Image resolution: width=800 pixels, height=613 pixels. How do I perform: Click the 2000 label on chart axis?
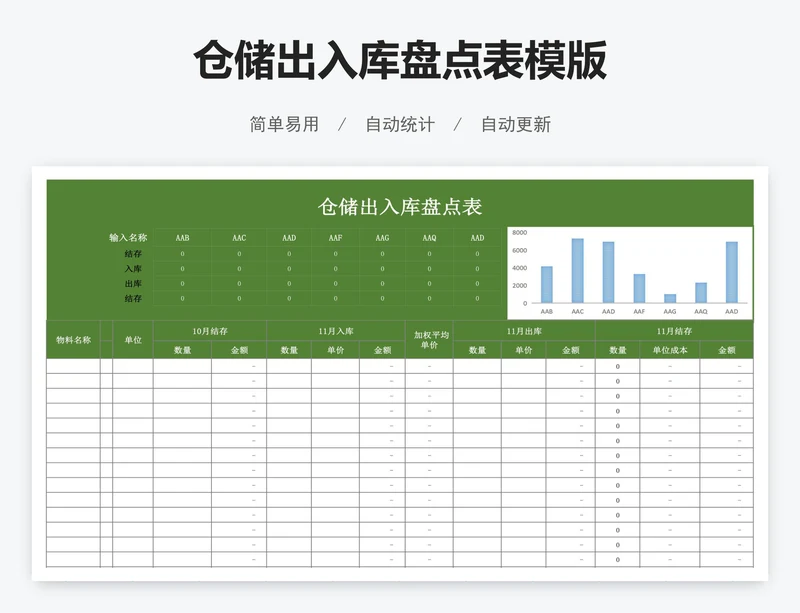click(x=519, y=285)
